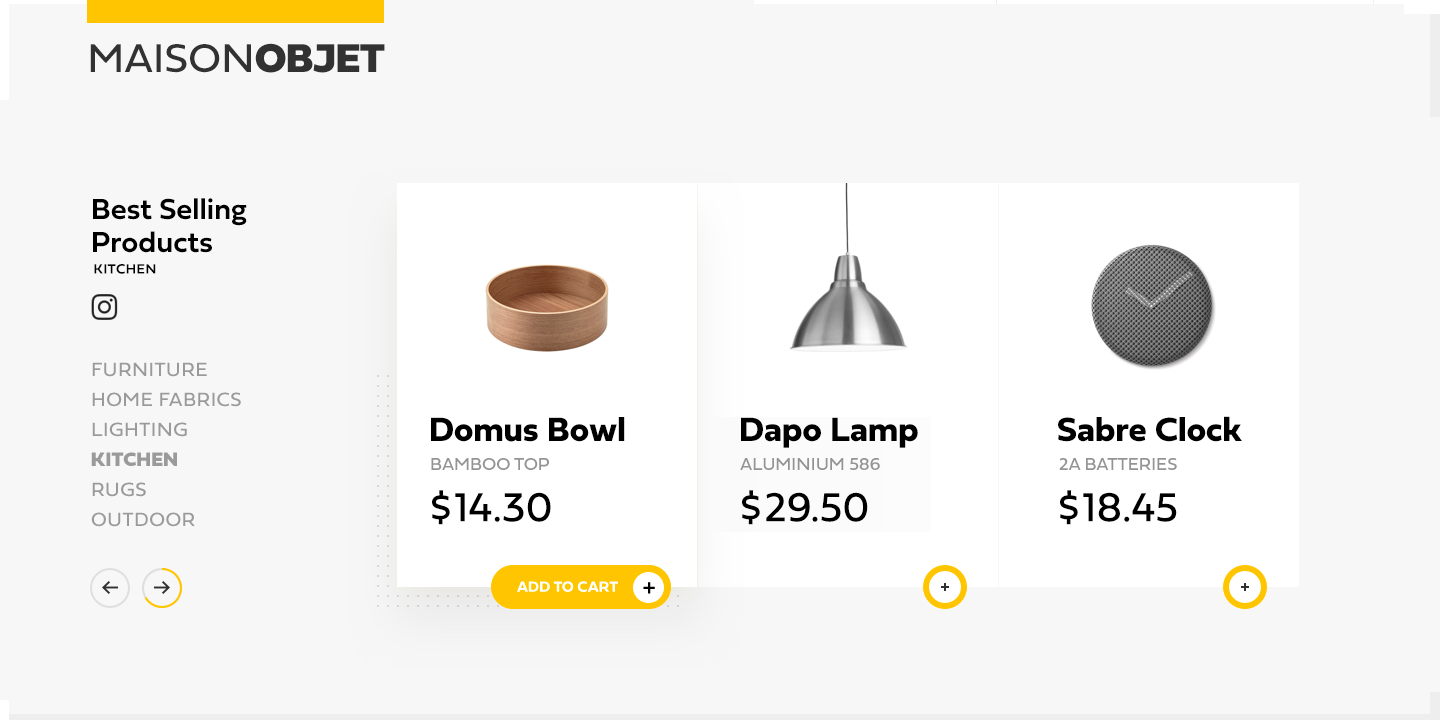Screen dimensions: 1440x720
Task: Open the Home Fabrics category
Action: [166, 399]
